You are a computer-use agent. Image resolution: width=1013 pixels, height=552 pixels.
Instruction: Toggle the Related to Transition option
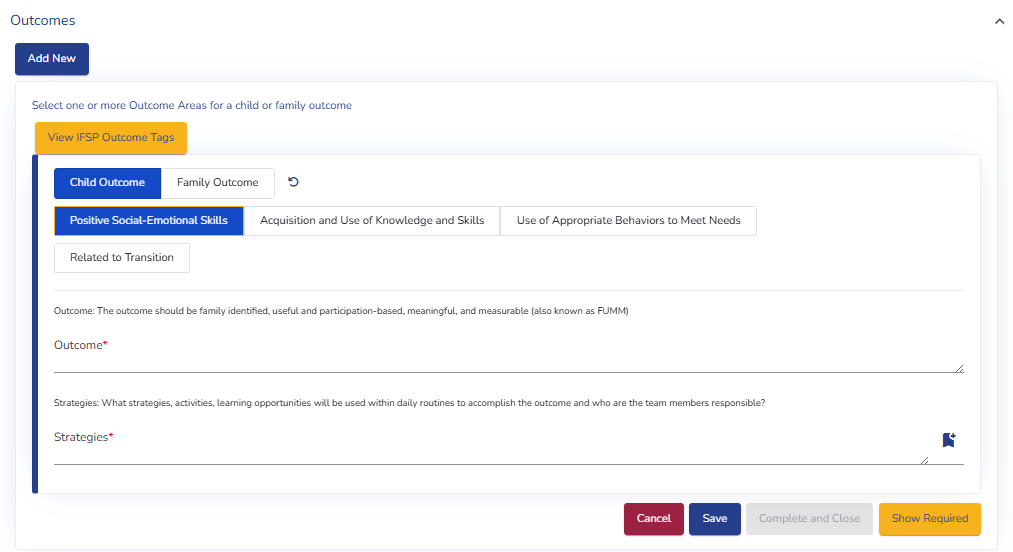[x=122, y=258]
